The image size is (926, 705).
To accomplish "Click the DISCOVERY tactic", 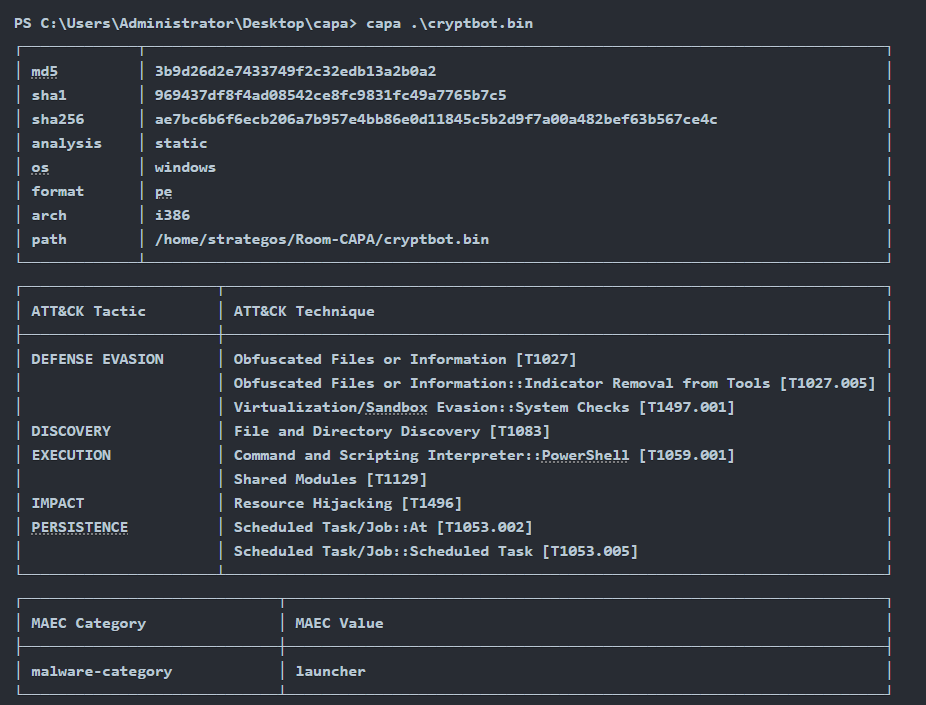I will (71, 432).
